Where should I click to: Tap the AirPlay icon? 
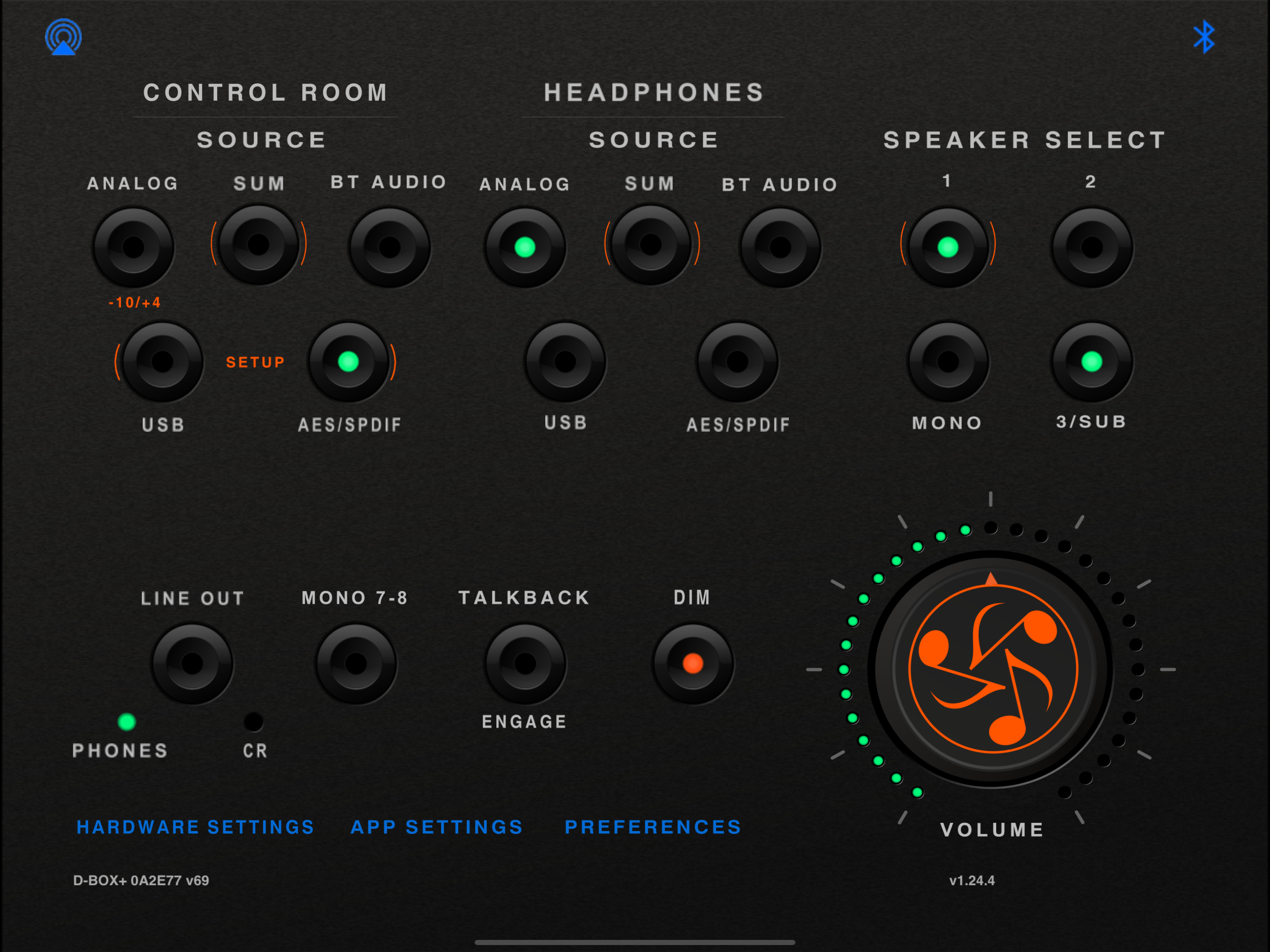pyautogui.click(x=64, y=37)
